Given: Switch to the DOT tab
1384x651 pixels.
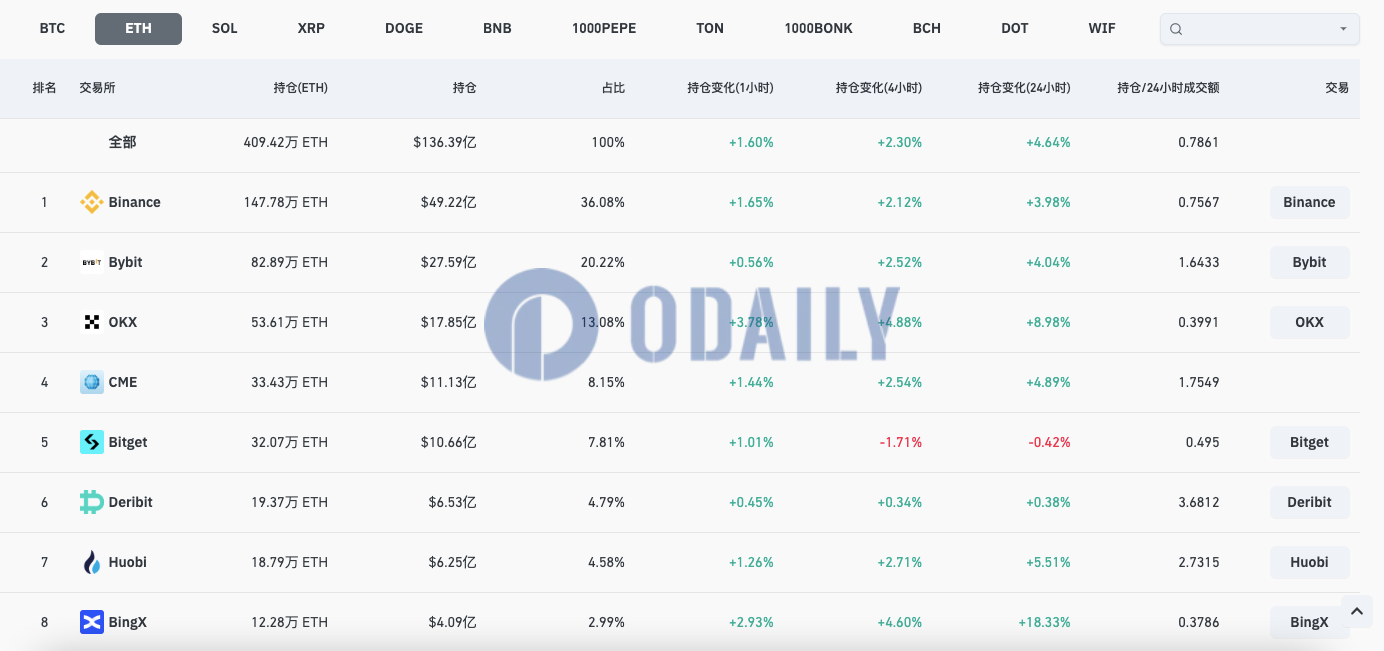Looking at the screenshot, I should (1015, 29).
